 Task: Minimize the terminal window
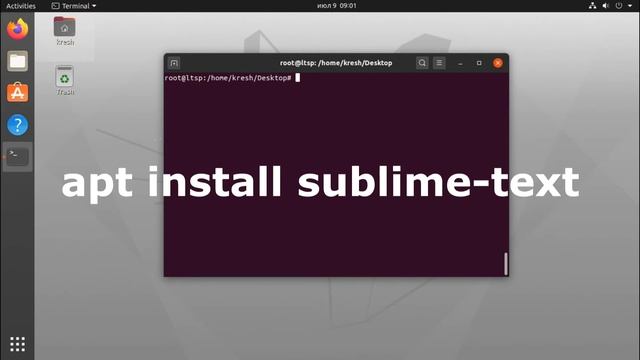(460, 63)
